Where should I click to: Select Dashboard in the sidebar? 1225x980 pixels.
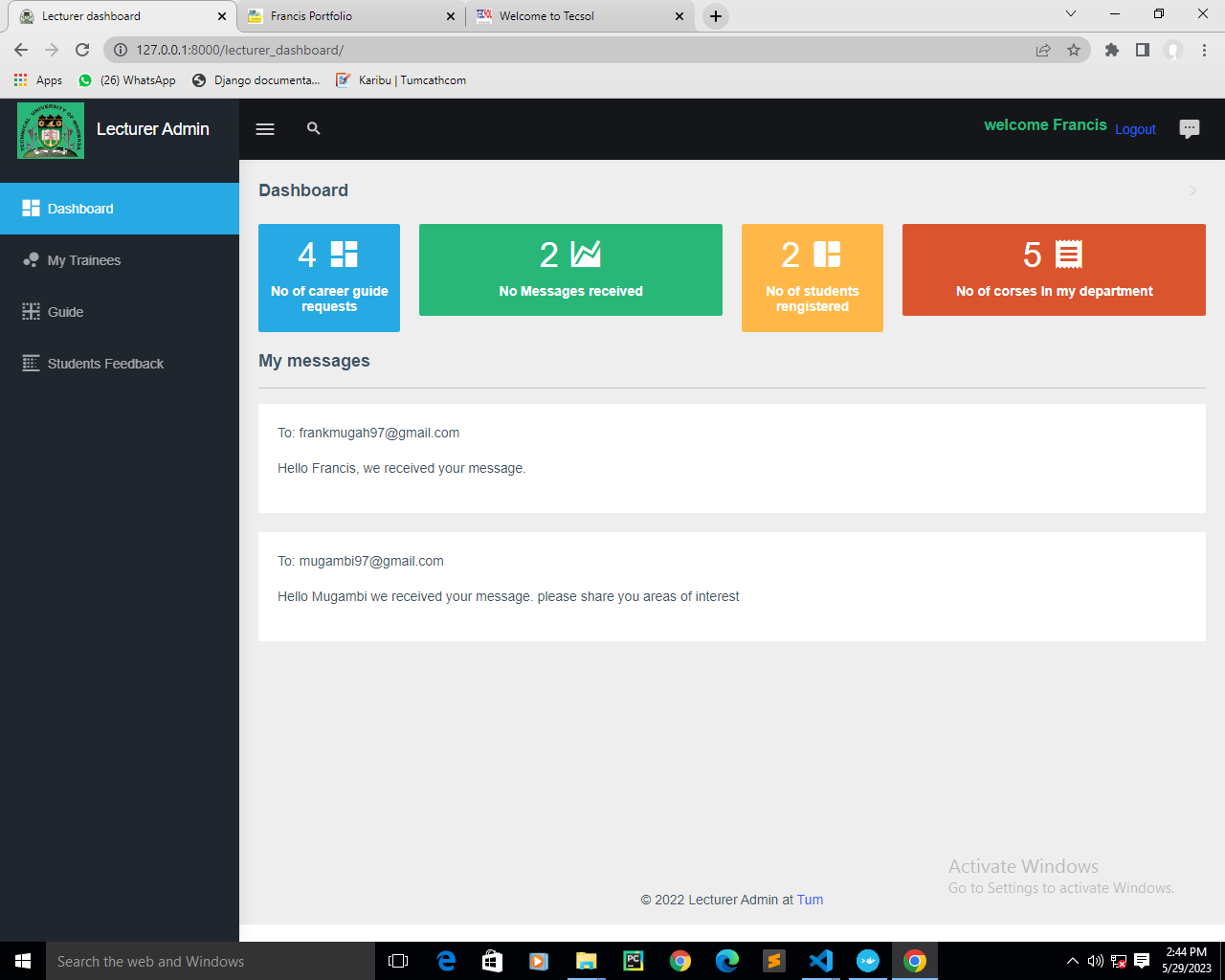click(80, 209)
